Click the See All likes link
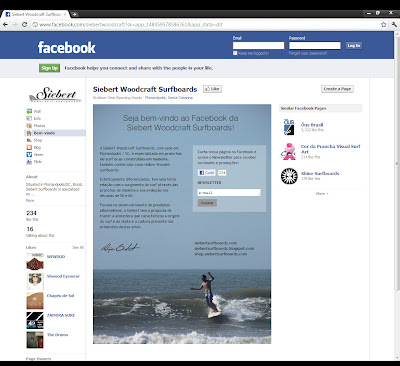This screenshot has height=366, width=400. click(x=78, y=247)
